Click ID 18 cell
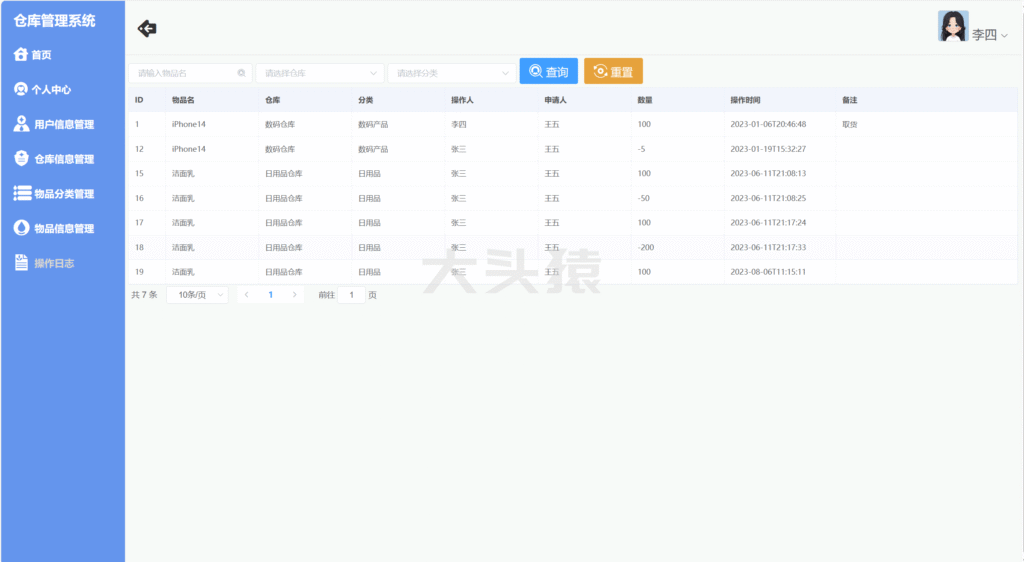The image size is (1024, 562). click(139, 247)
